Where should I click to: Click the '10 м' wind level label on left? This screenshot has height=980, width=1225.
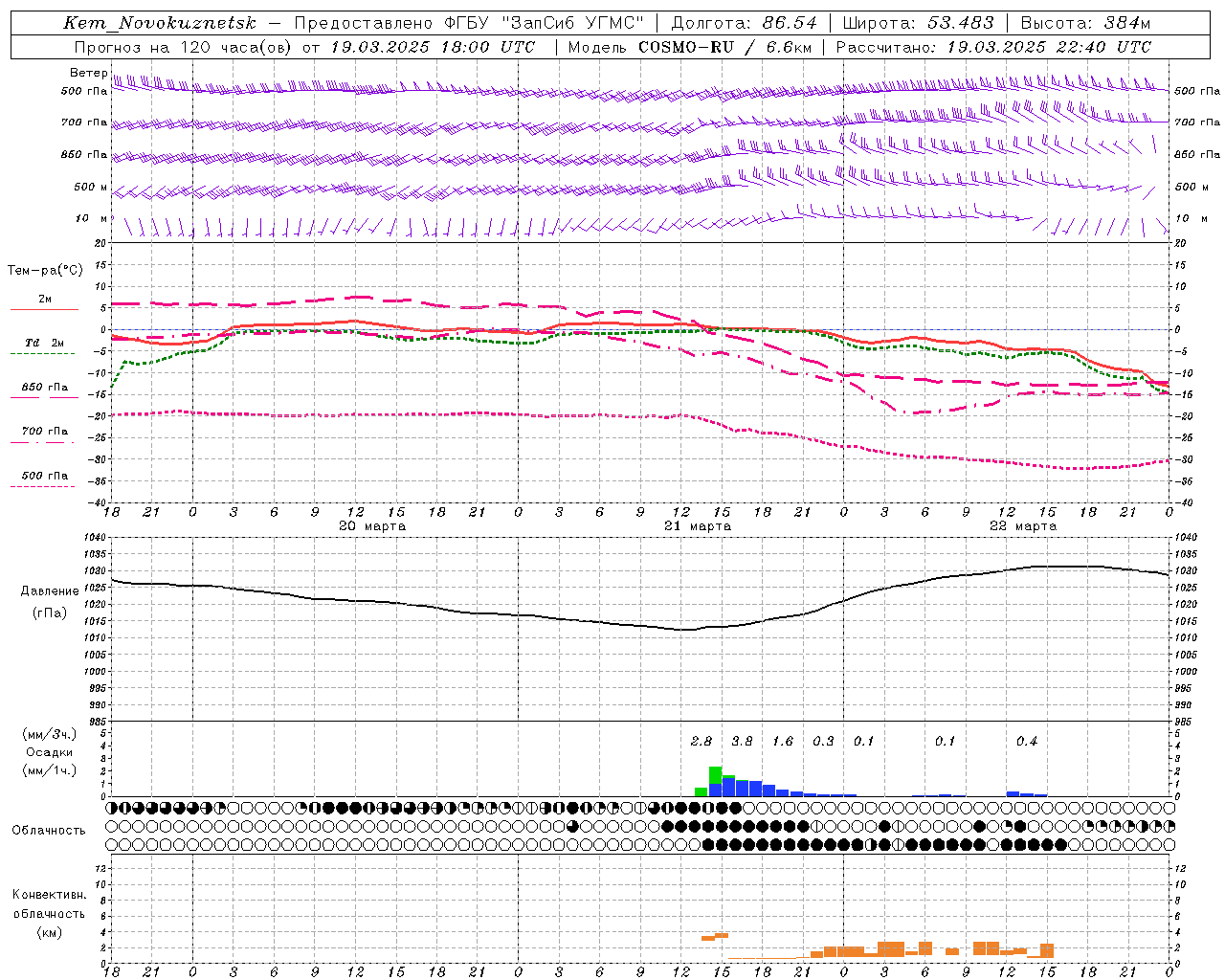(x=92, y=219)
